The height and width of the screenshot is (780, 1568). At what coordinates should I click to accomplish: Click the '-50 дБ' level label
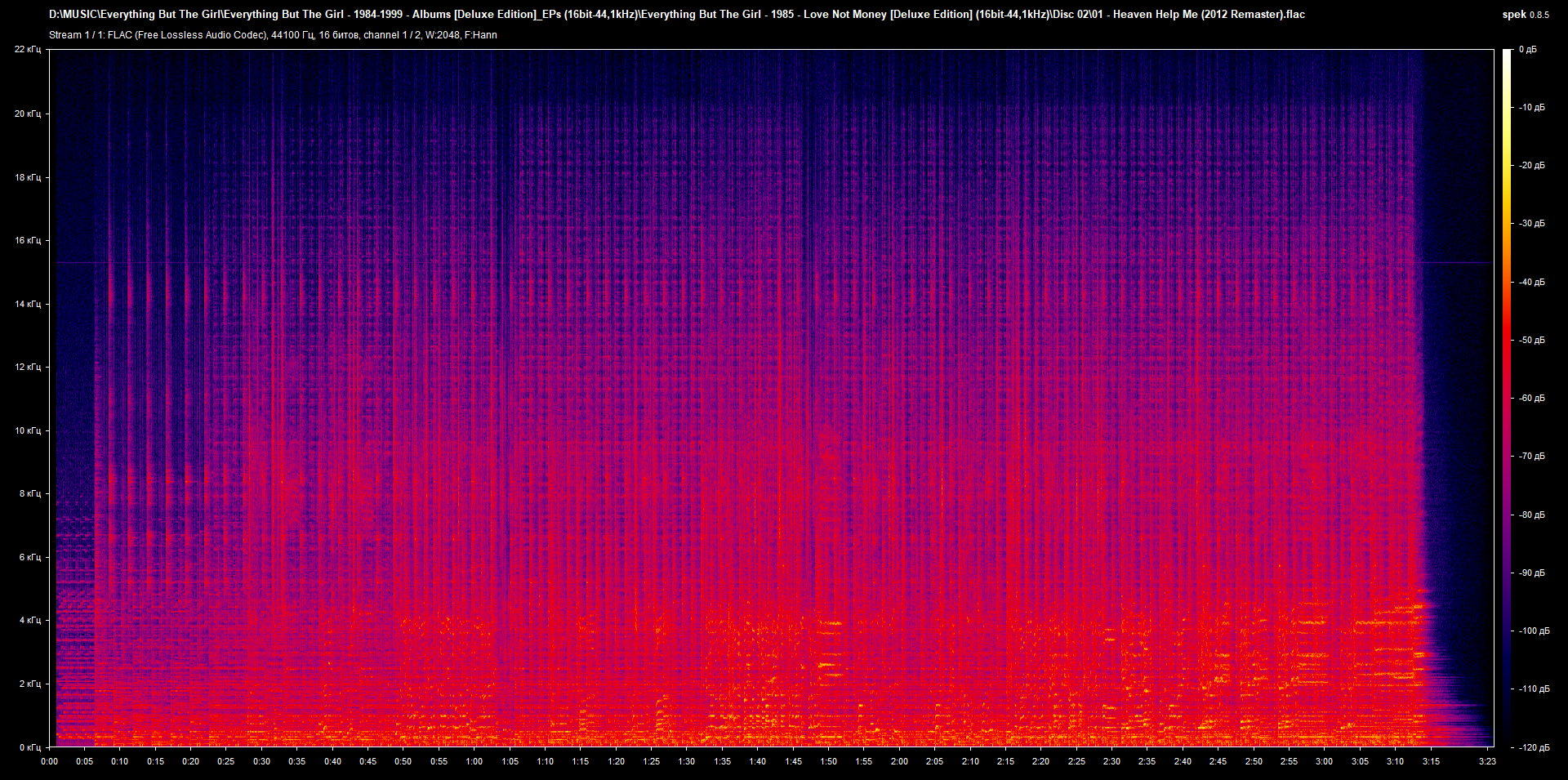pos(1532,340)
